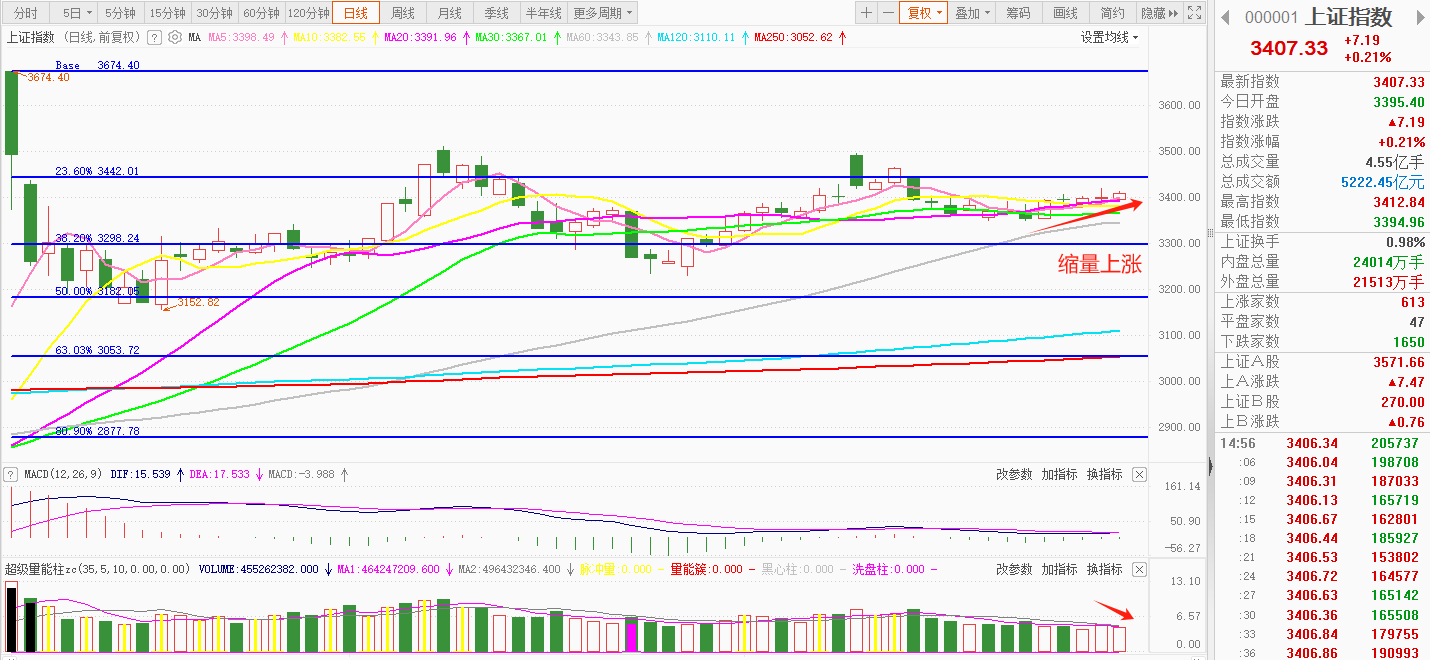Switch to 分时 intraday tab
Screen dimensions: 1430x660
point(26,13)
